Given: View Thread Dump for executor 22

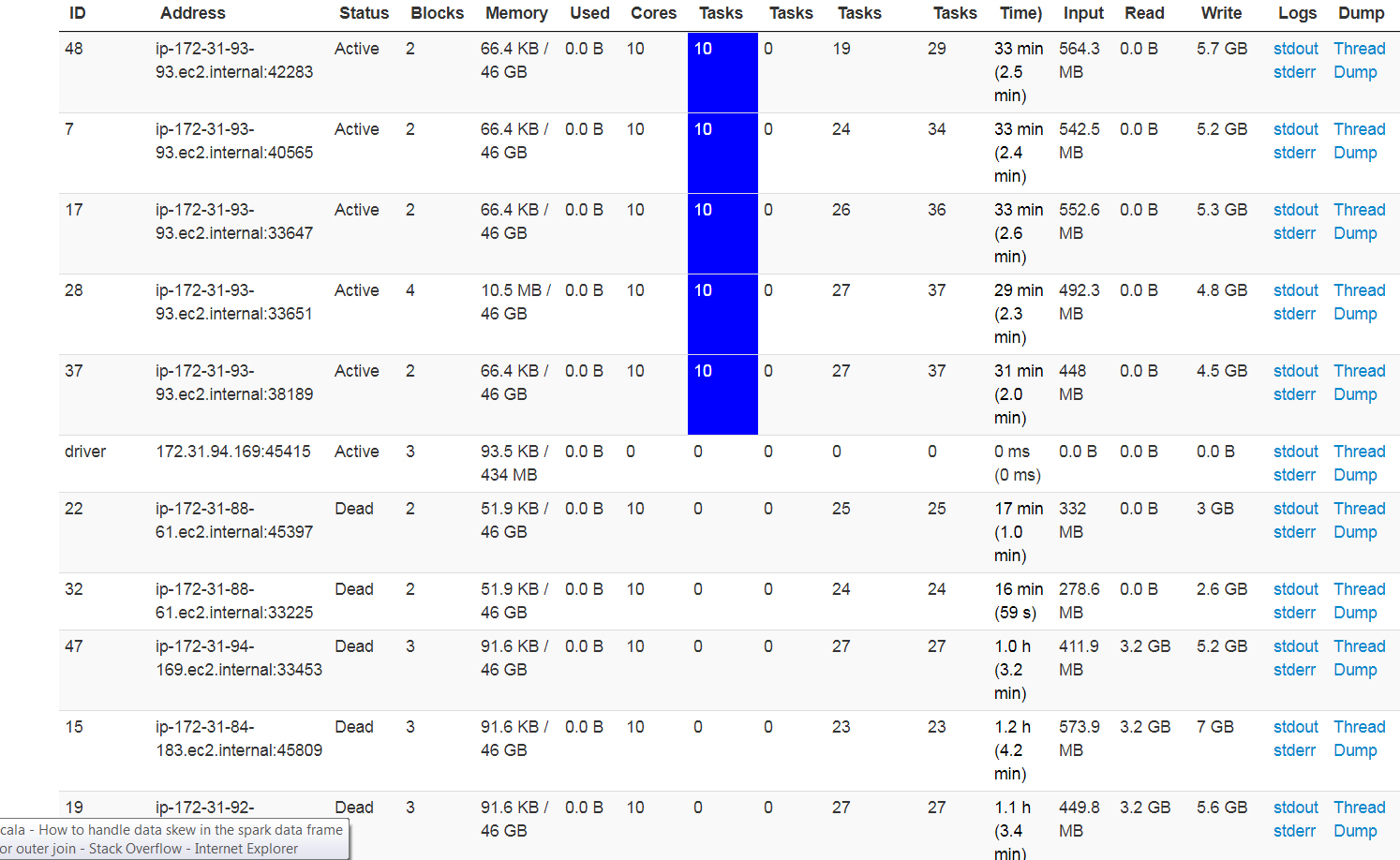Looking at the screenshot, I should coord(1359,520).
